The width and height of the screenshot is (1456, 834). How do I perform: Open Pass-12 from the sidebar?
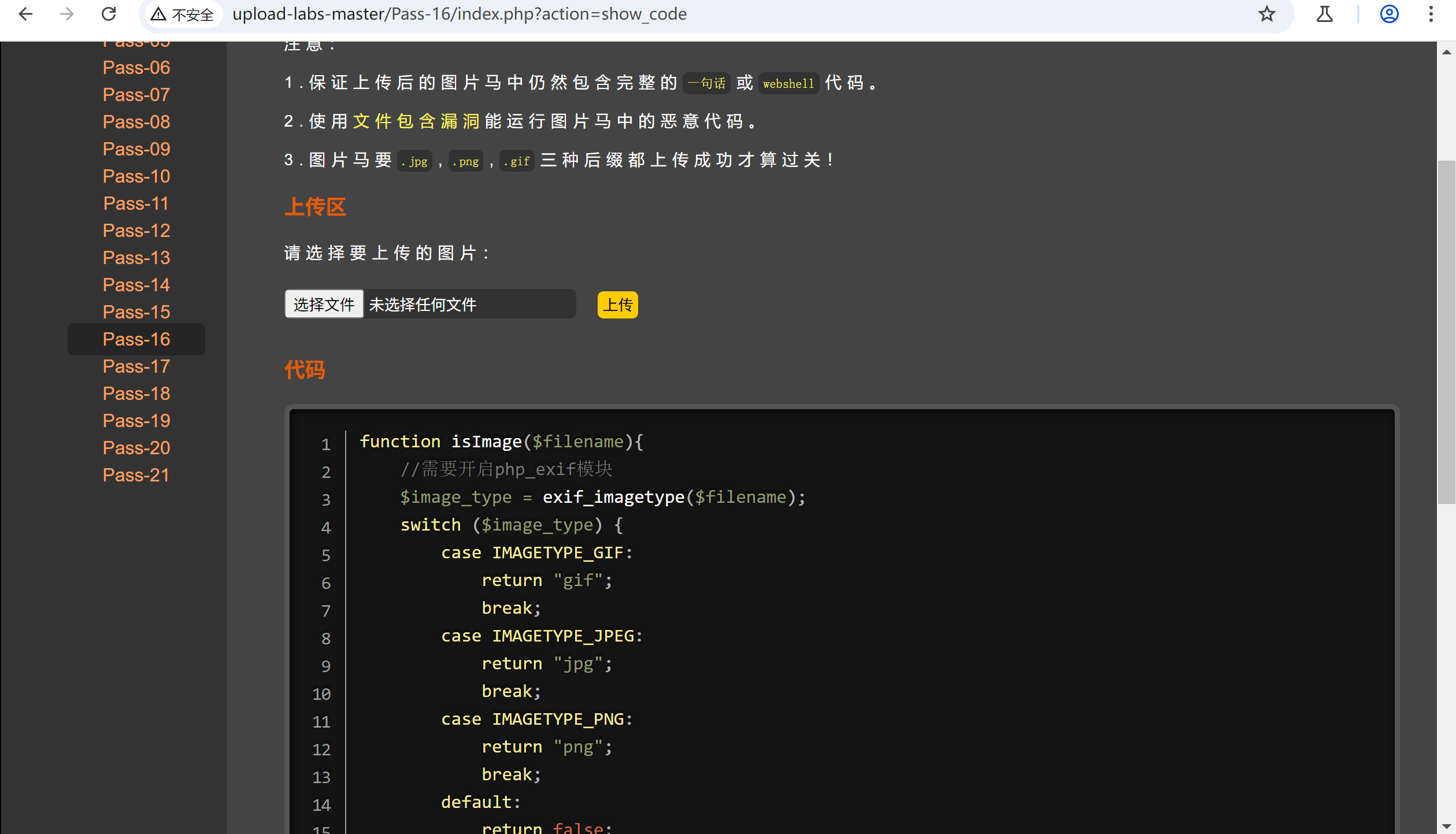[136, 231]
